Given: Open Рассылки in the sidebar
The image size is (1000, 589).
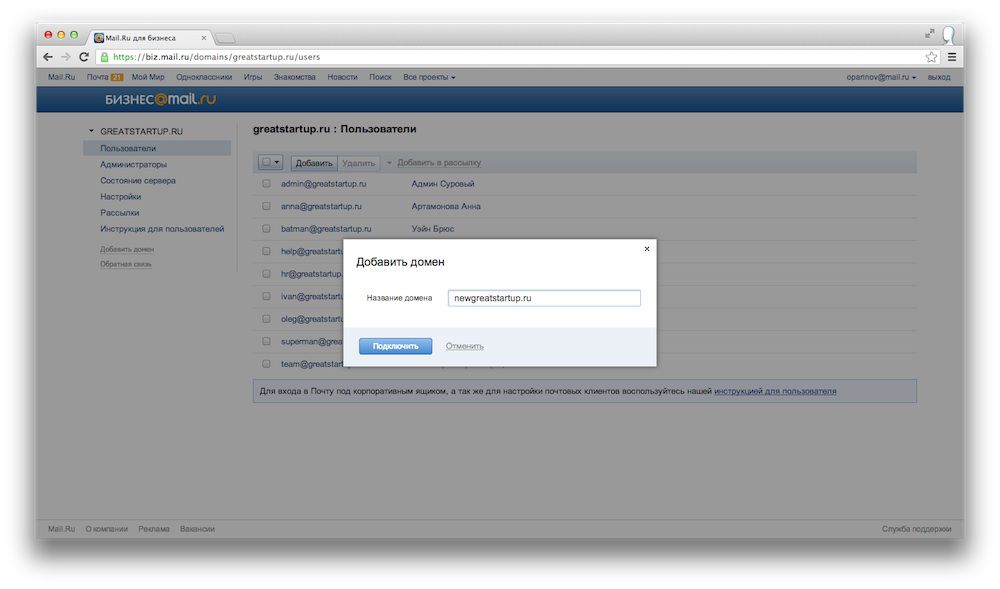Looking at the screenshot, I should [119, 212].
